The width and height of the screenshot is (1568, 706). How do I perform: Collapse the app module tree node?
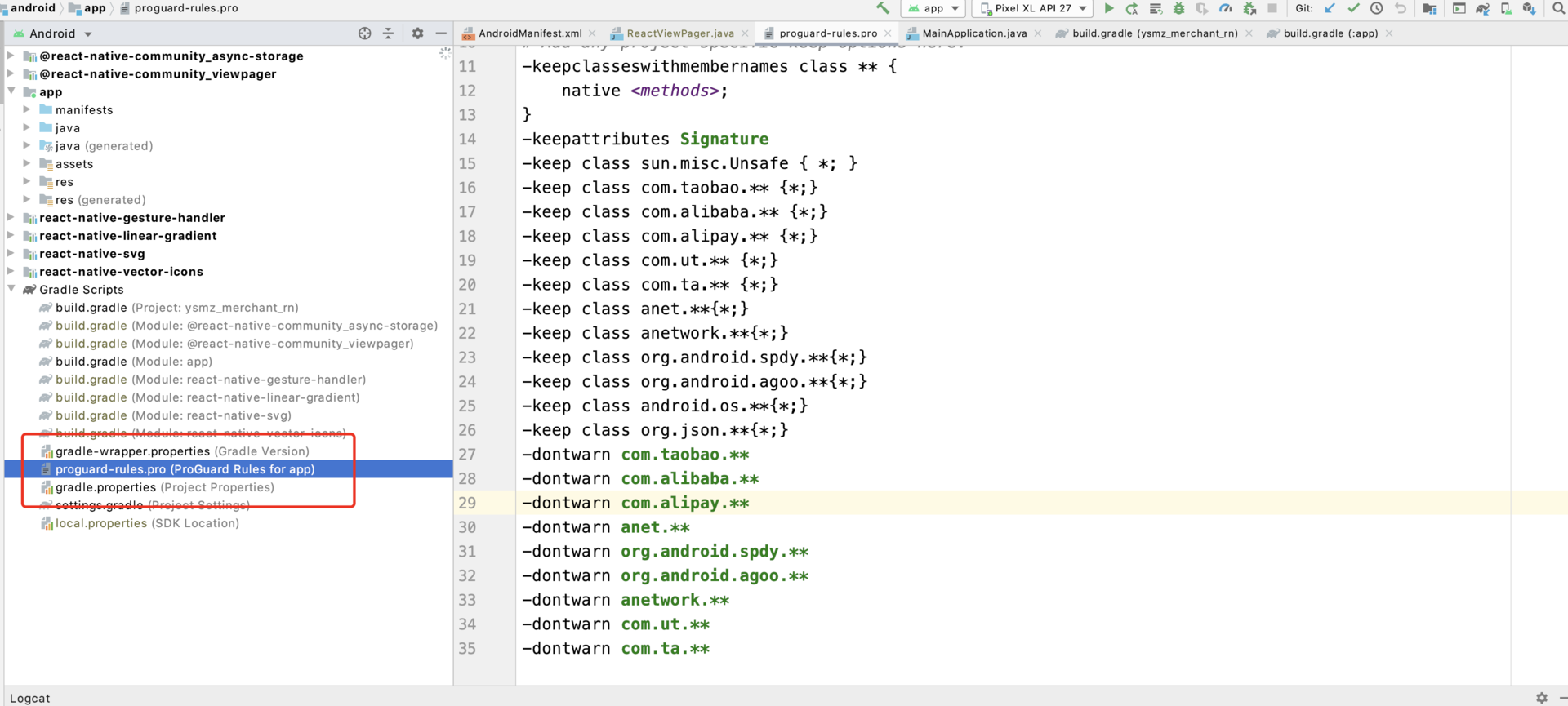pyautogui.click(x=11, y=91)
